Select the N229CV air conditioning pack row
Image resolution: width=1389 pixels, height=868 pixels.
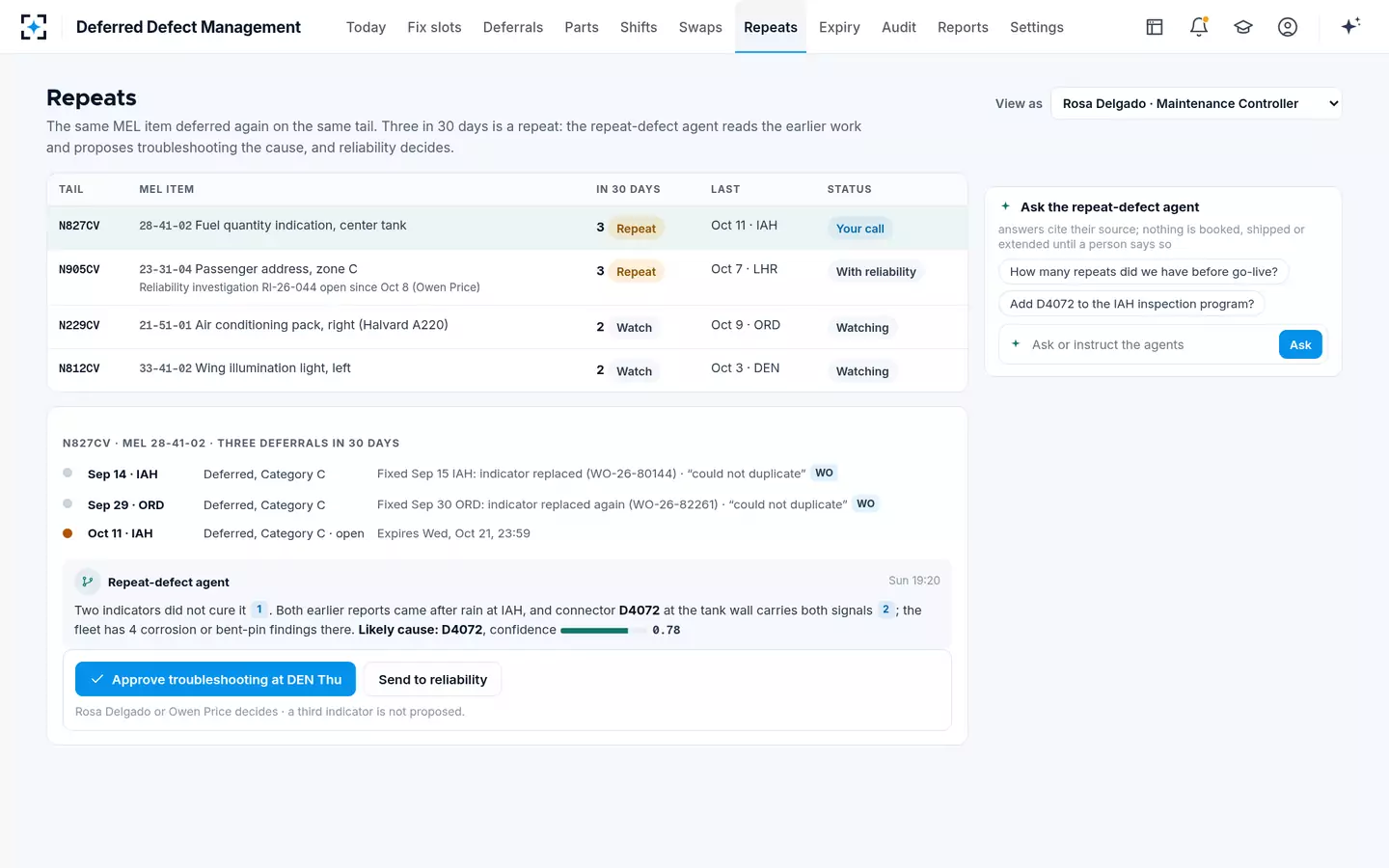pos(507,327)
